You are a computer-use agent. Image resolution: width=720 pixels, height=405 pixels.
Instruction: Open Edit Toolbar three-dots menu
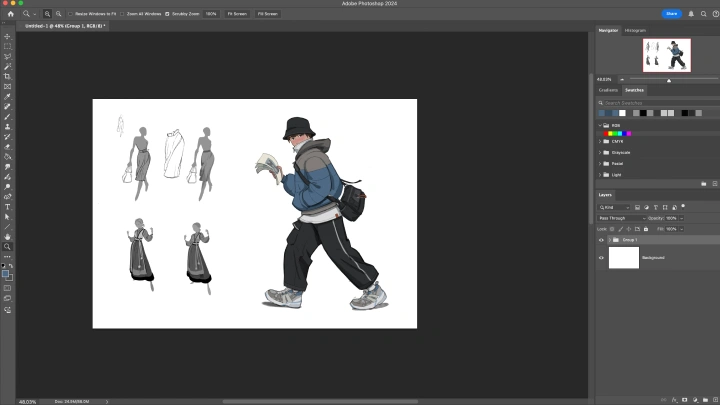[x=7, y=257]
